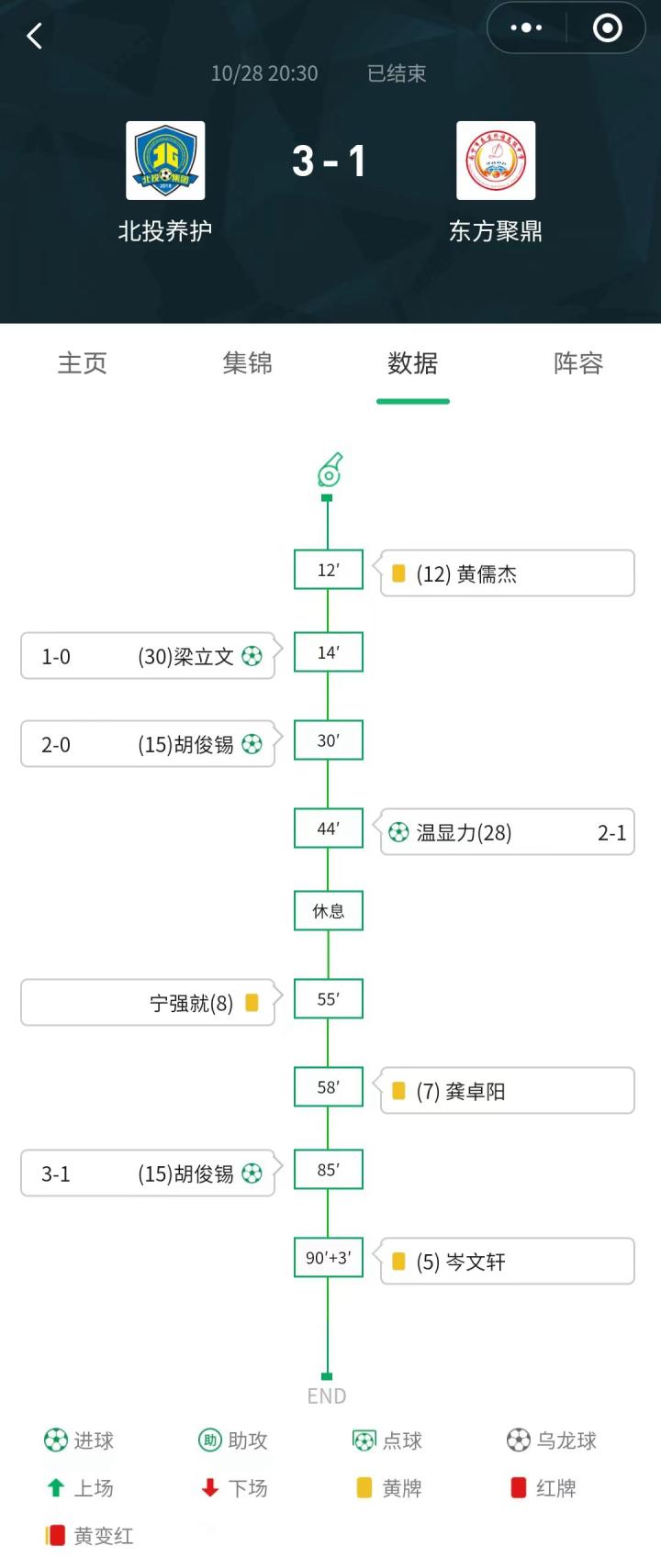Tap the 12' timeline marker
Image resolution: width=661 pixels, height=1568 pixels.
coord(329,570)
